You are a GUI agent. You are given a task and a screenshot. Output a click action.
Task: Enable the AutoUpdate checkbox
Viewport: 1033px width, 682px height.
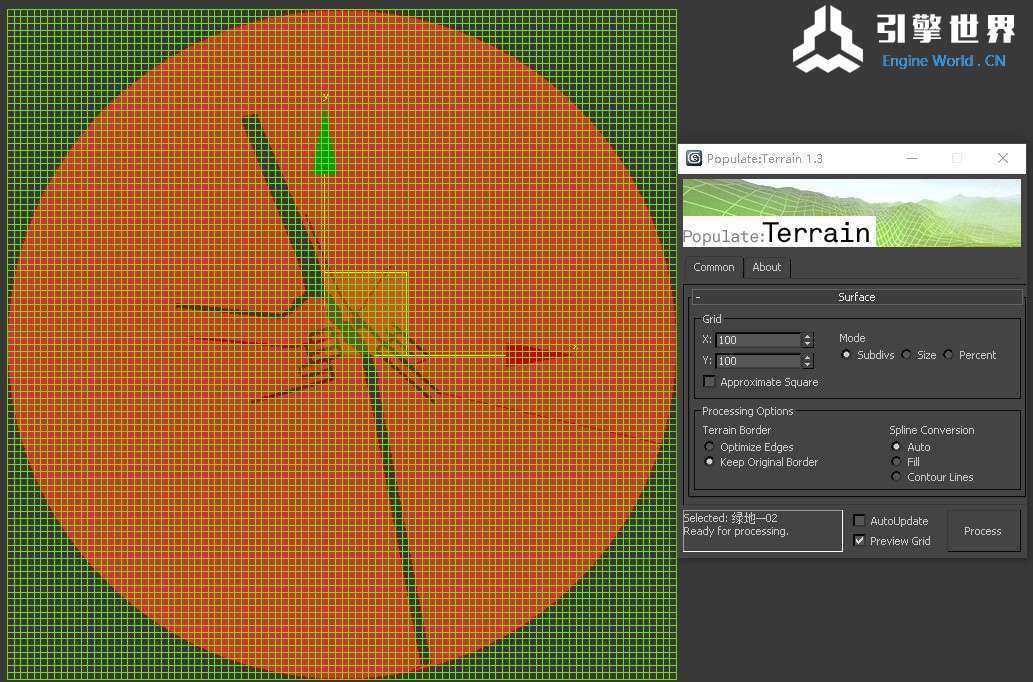pos(859,521)
